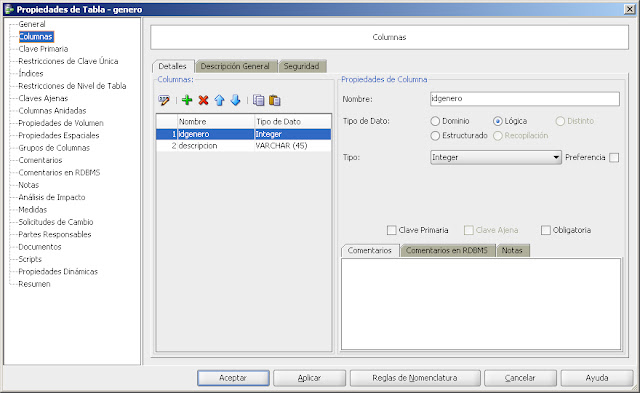This screenshot has width=640, height=393.
Task: Open Notas in the tree
Action: point(29,185)
